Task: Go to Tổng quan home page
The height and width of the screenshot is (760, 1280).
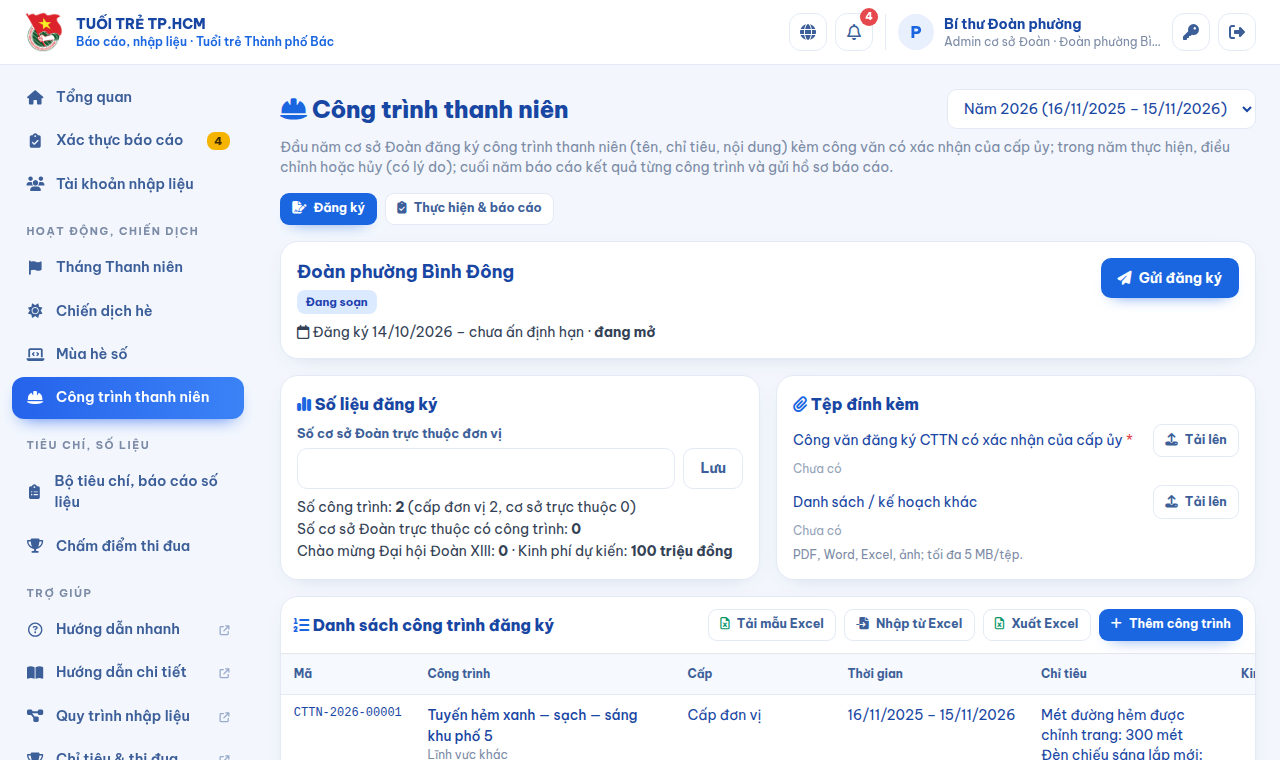Action: 128,97
